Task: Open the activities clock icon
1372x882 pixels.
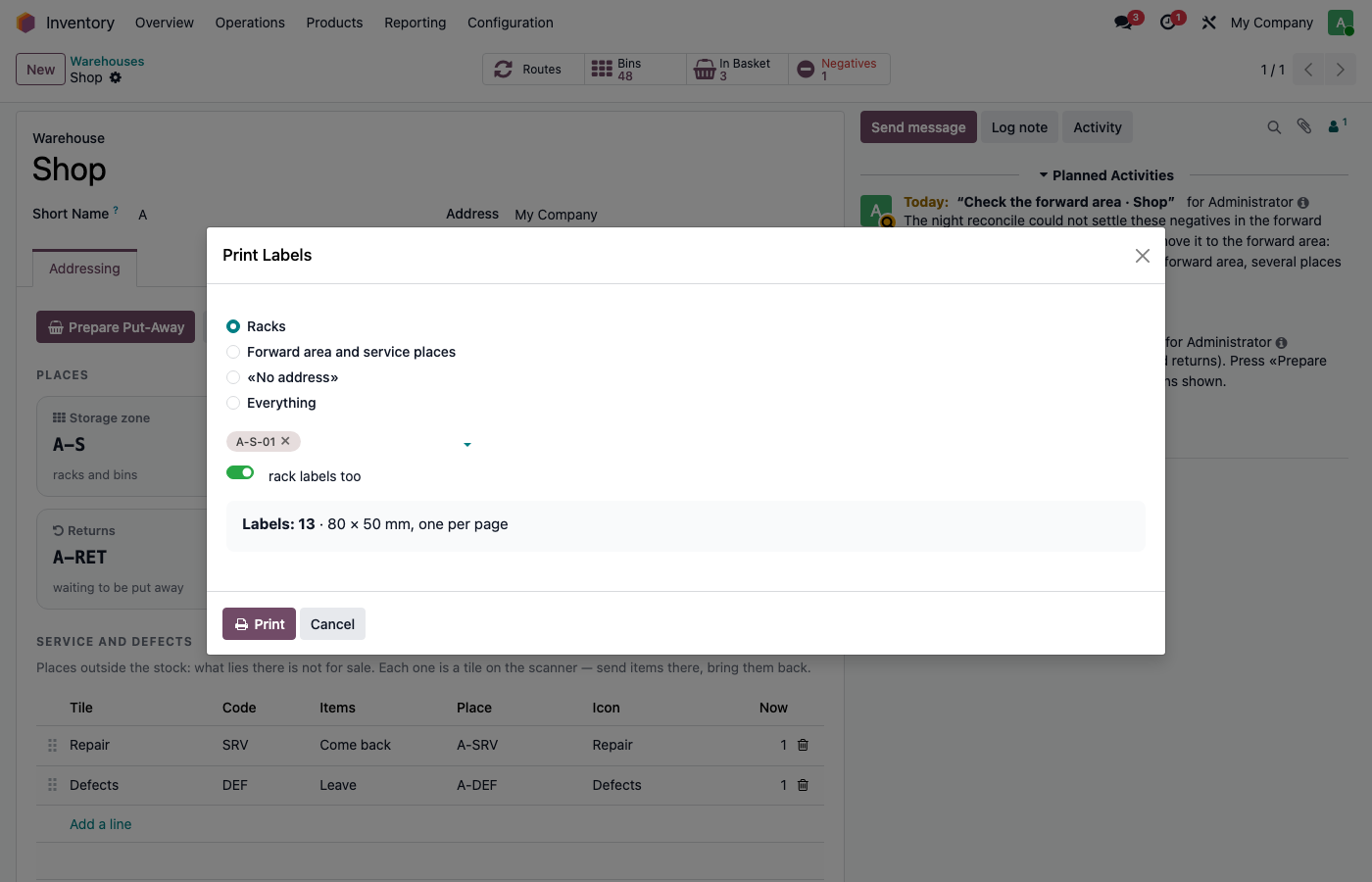Action: (x=1168, y=23)
